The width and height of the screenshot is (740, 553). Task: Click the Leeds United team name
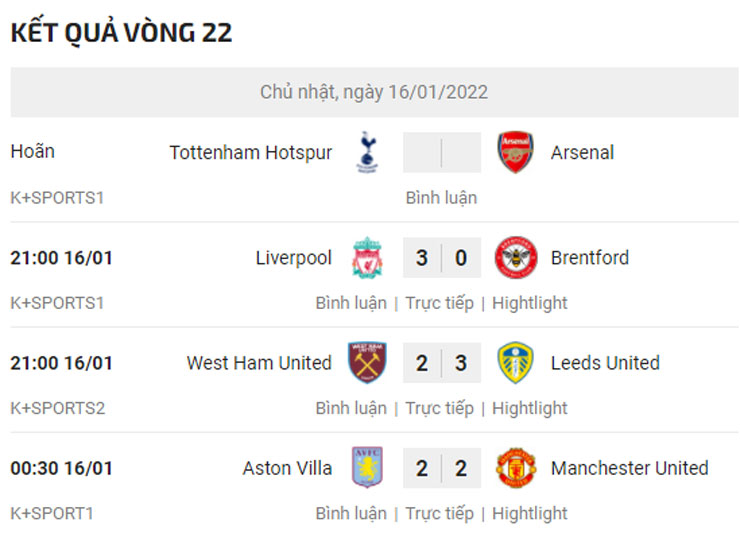(605, 363)
